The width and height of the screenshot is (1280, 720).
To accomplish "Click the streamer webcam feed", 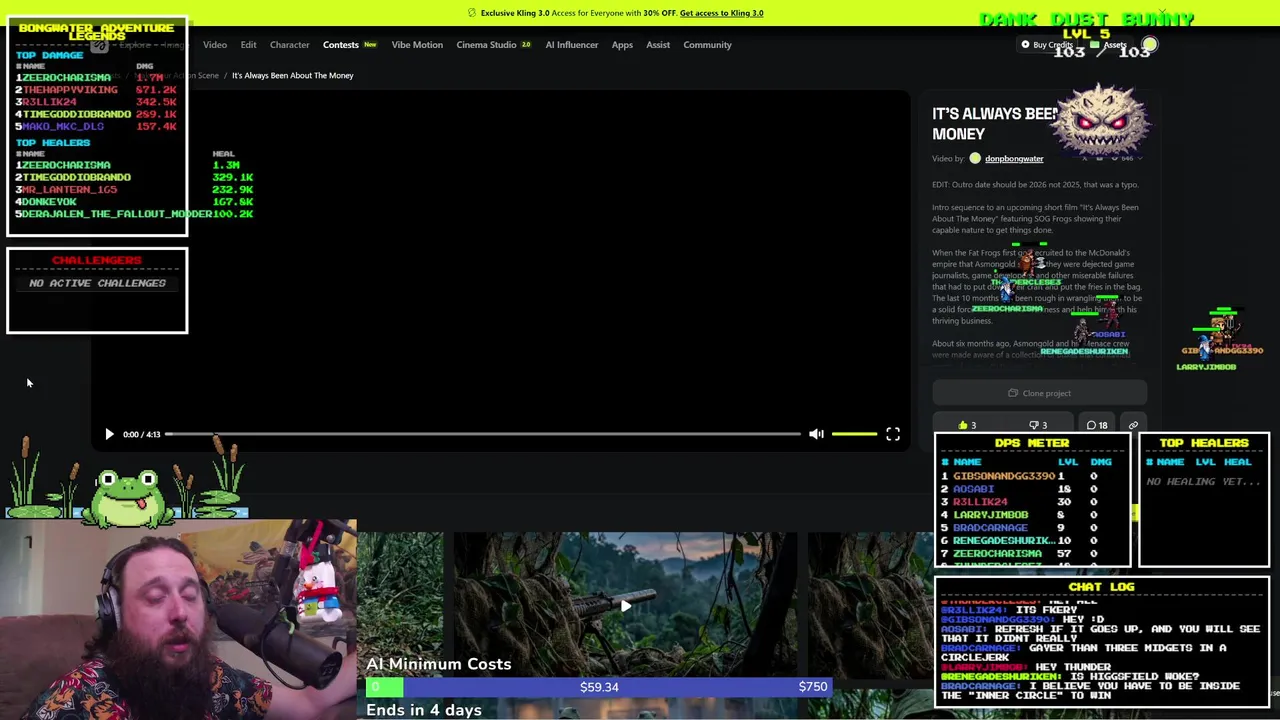I will (x=178, y=620).
